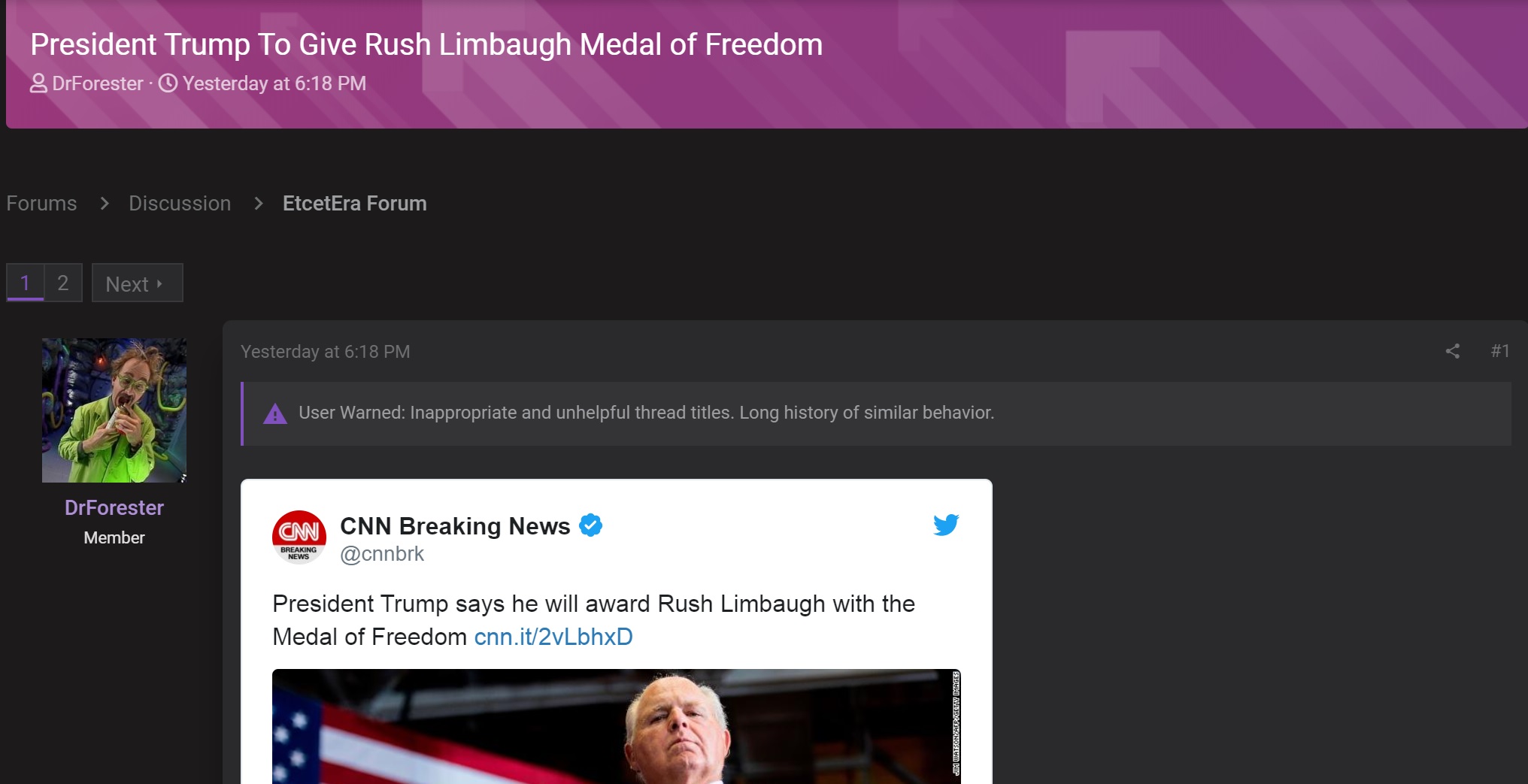Screen dimensions: 1528x784
Task: Click the Next page button
Action: (x=137, y=283)
